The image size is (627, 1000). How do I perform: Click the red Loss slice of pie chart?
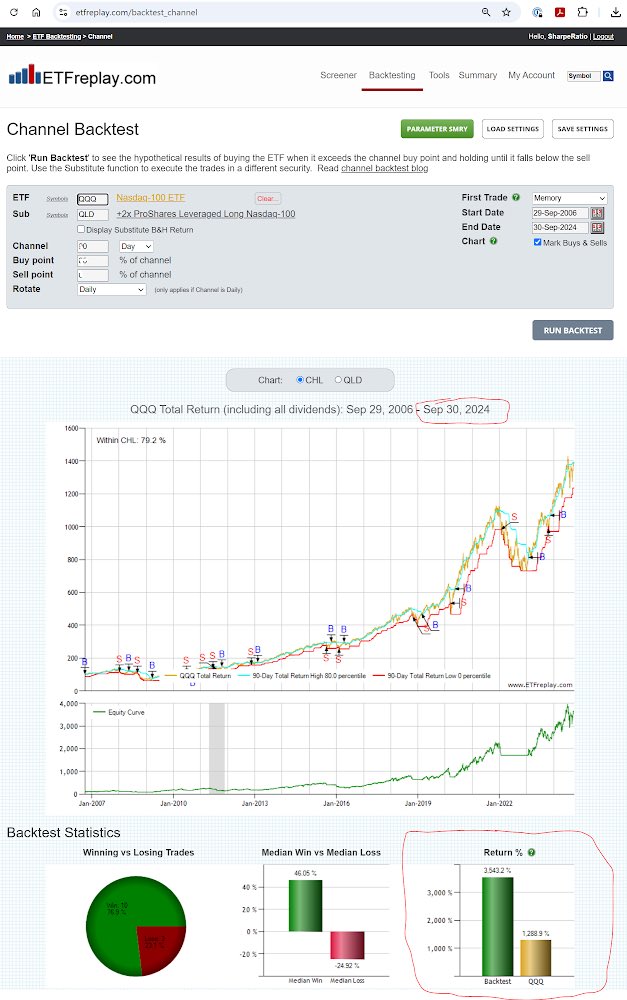pos(161,947)
